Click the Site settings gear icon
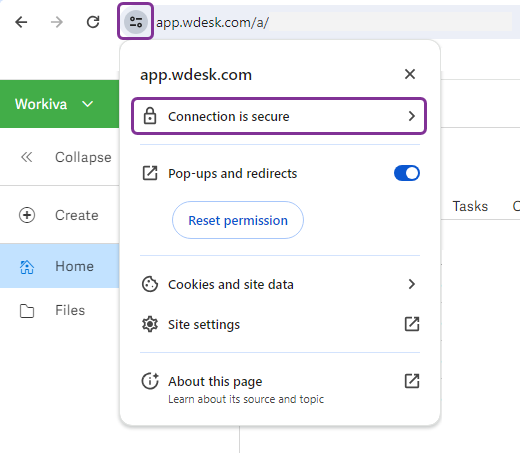The width and height of the screenshot is (520, 453). 150,324
